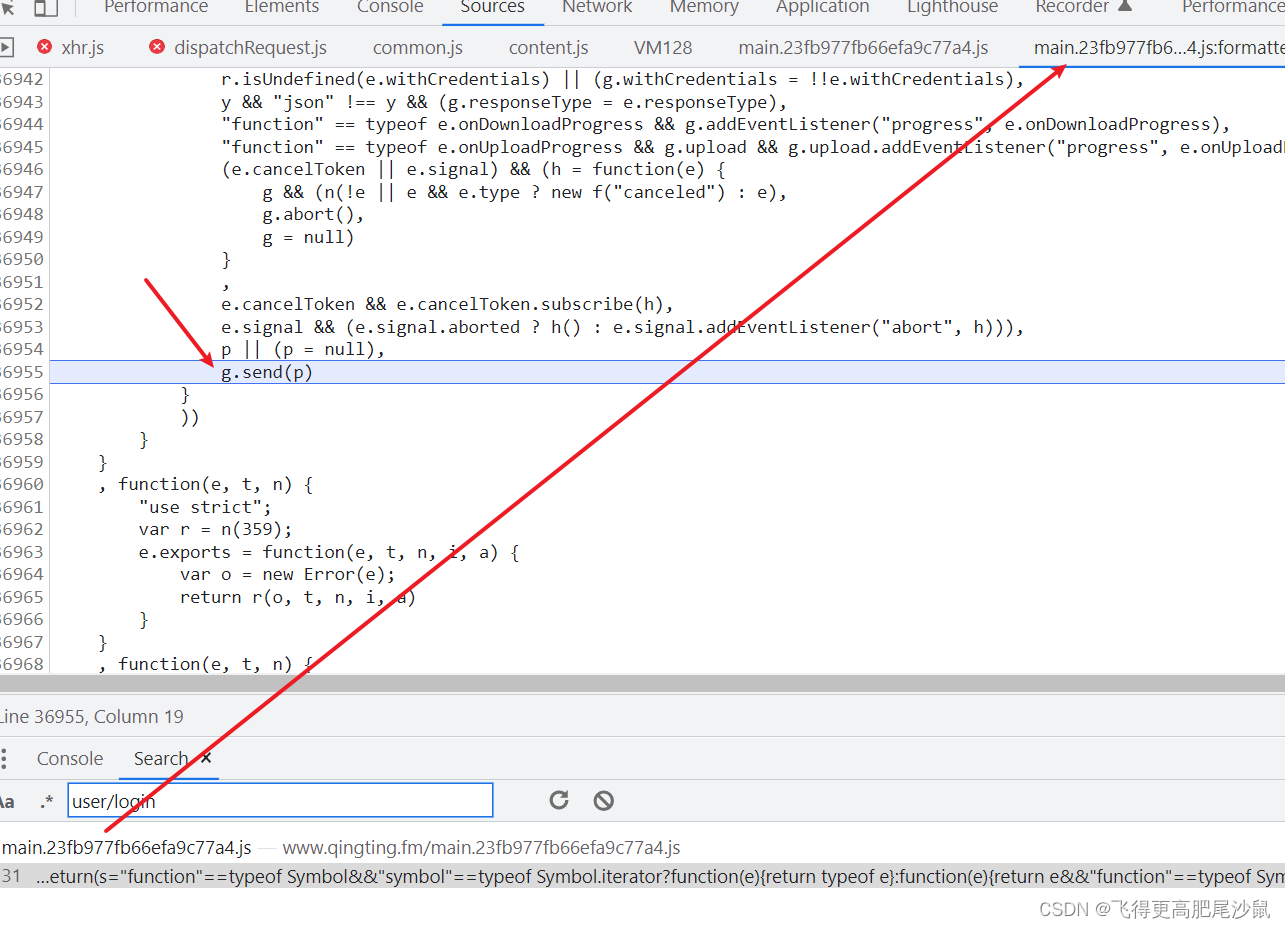Click the www.qingting.fm file path text

pyautogui.click(x=481, y=848)
